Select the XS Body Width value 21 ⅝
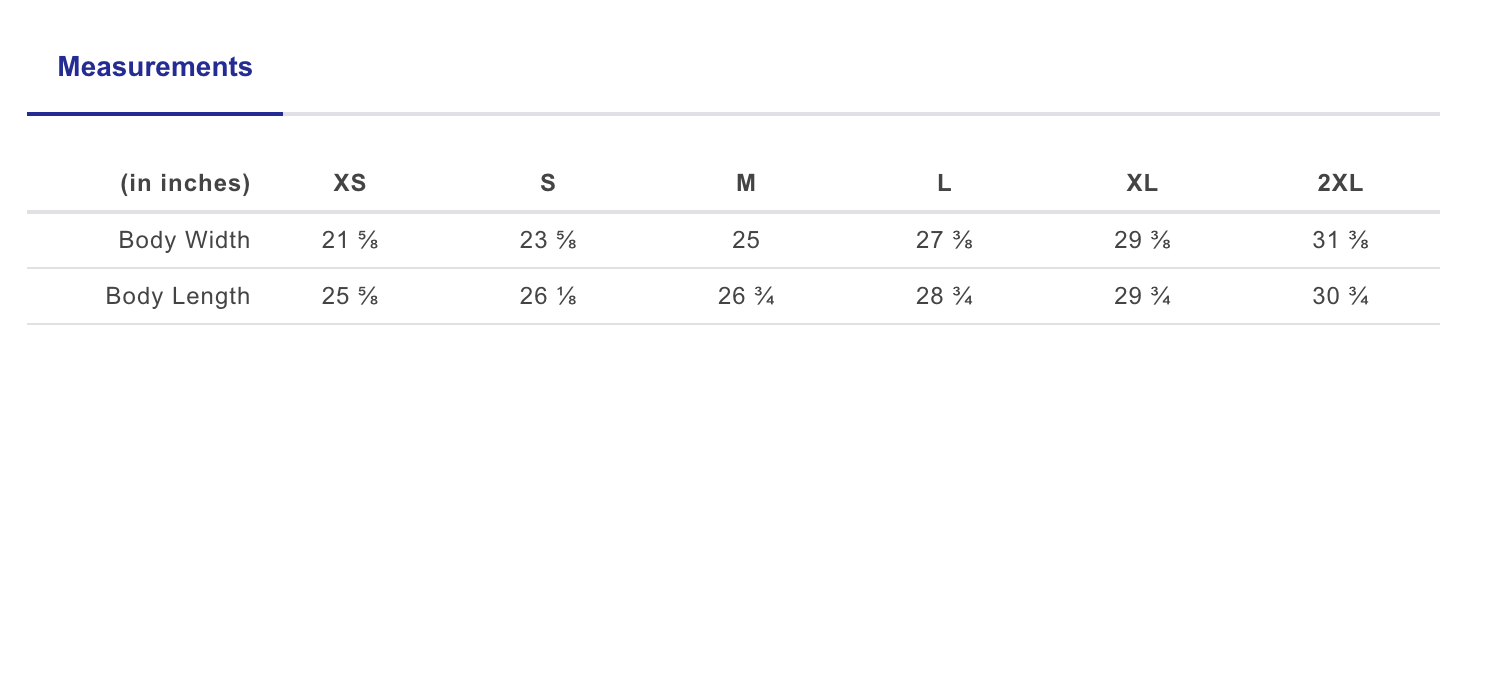1490x690 pixels. pos(350,240)
